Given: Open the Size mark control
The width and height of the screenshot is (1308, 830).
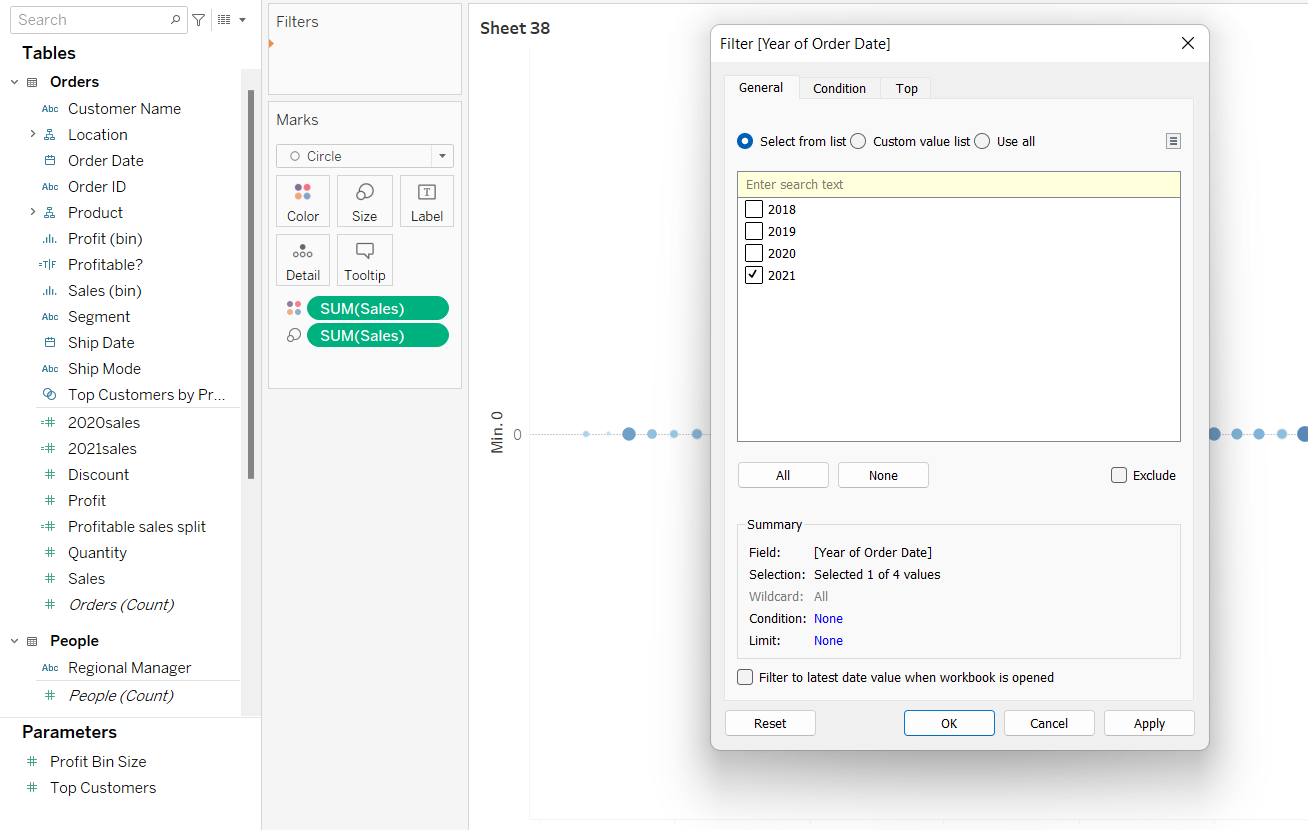Looking at the screenshot, I should [x=364, y=201].
